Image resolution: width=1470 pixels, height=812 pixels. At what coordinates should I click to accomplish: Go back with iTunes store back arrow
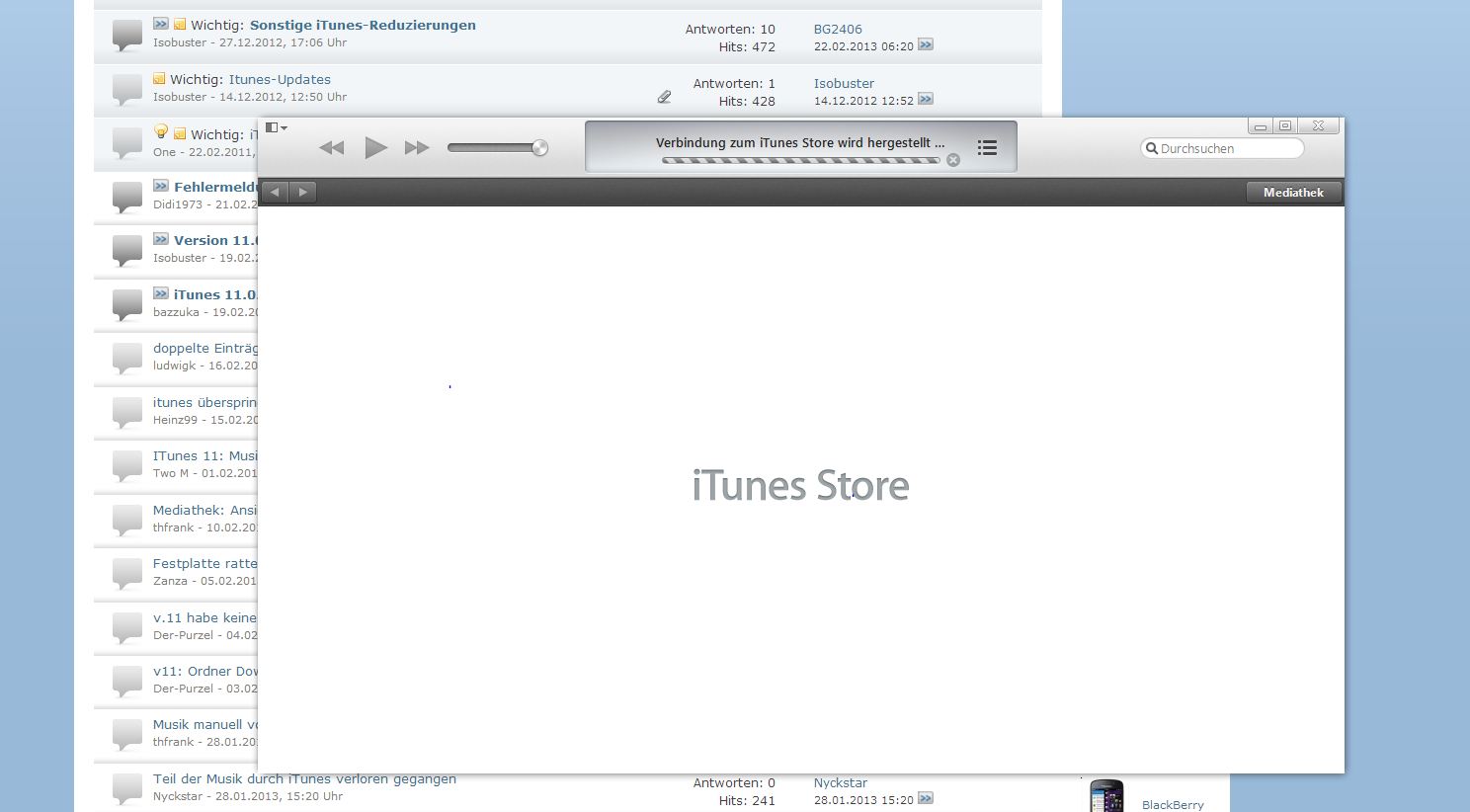(x=276, y=192)
